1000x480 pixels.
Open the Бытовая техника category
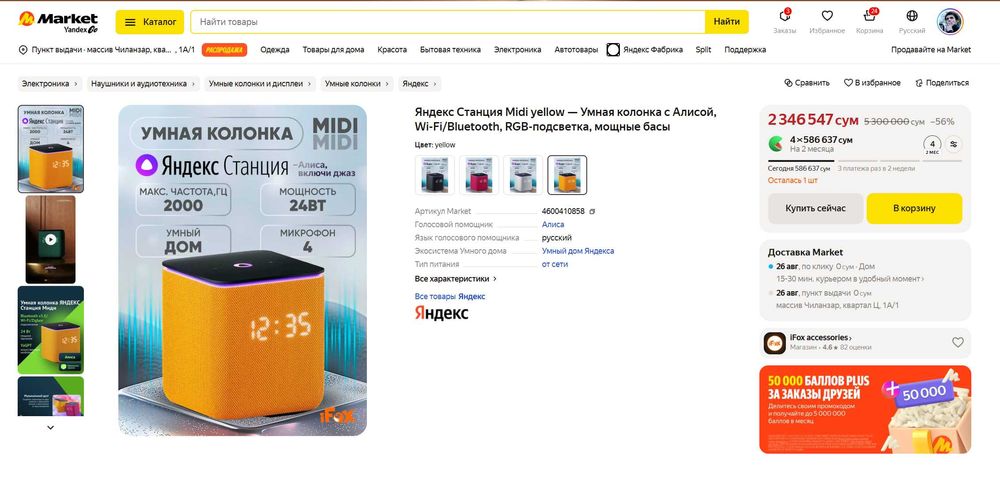pyautogui.click(x=450, y=50)
